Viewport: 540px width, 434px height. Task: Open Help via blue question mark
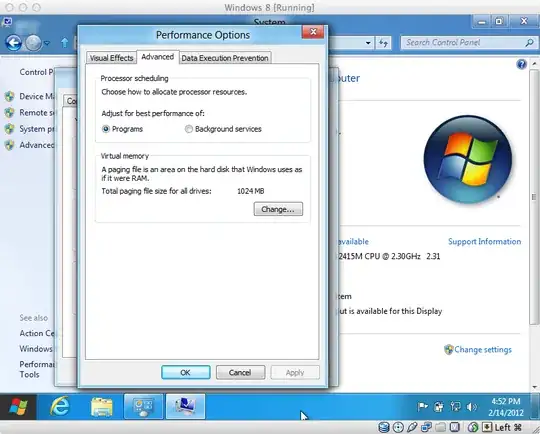[x=521, y=64]
